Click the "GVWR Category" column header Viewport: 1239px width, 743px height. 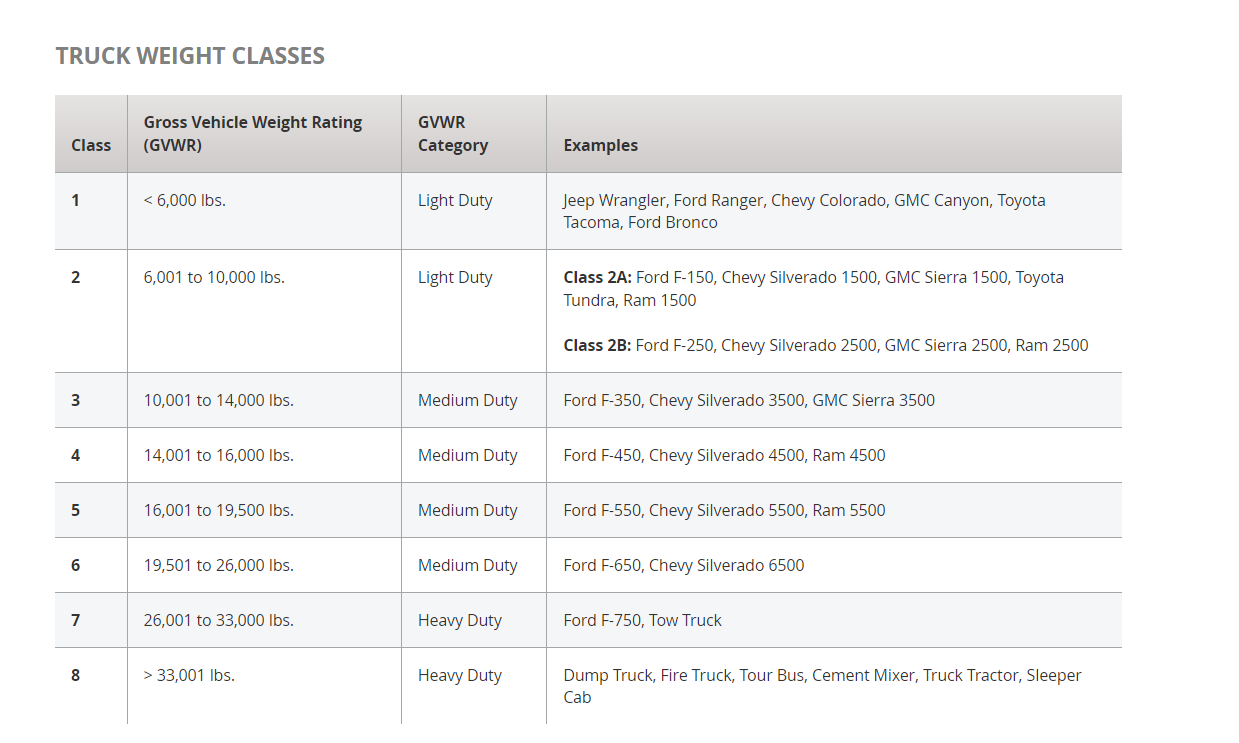[x=453, y=134]
